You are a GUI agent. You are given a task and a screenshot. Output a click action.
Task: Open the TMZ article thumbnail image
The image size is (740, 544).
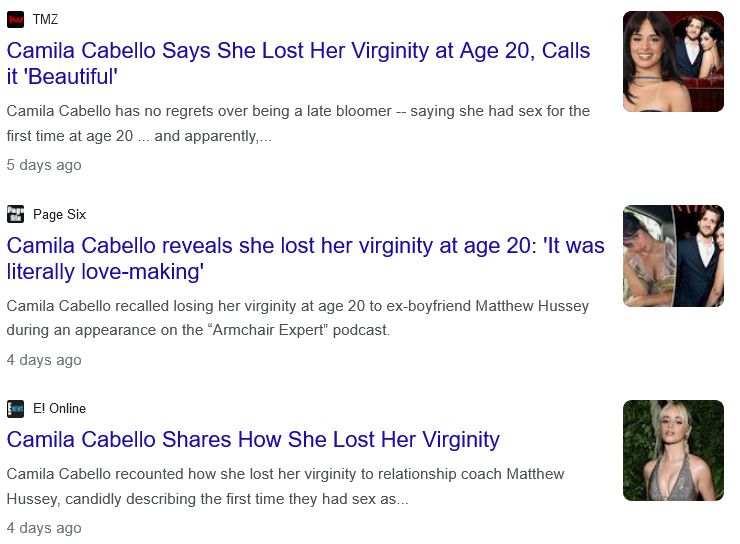(672, 61)
